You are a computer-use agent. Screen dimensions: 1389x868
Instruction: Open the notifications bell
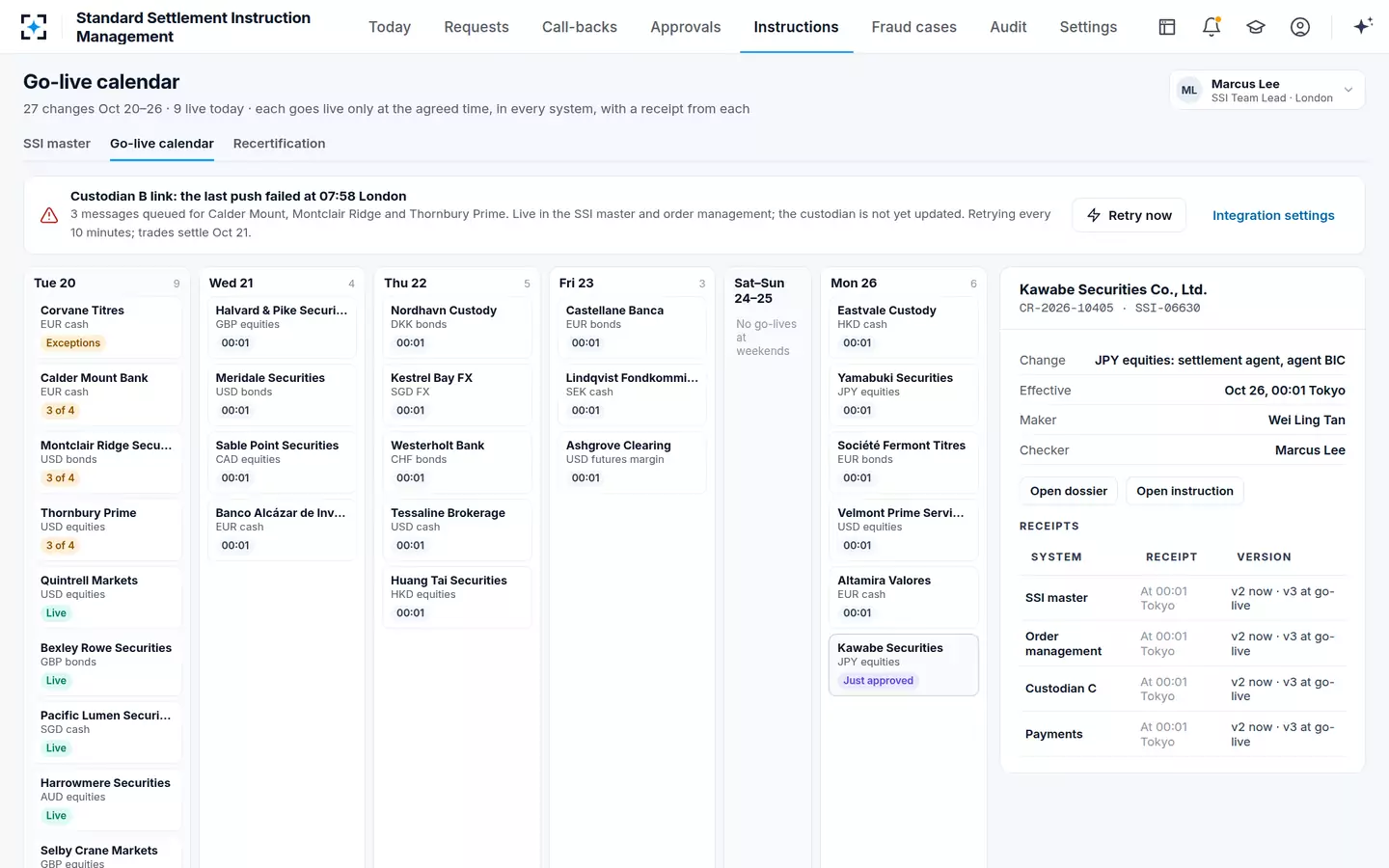(1212, 27)
